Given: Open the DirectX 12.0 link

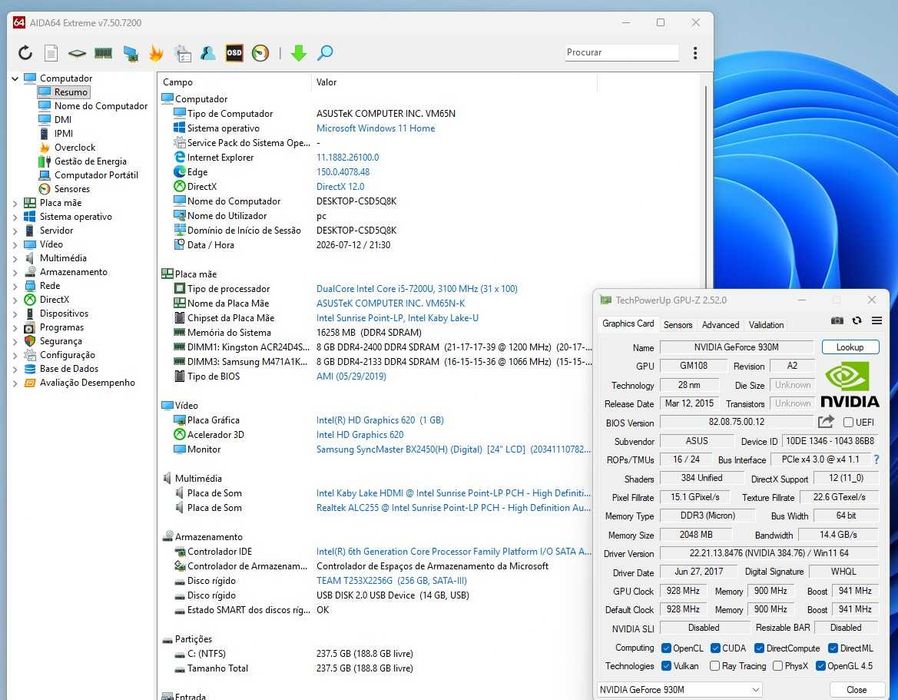Looking at the screenshot, I should 340,187.
